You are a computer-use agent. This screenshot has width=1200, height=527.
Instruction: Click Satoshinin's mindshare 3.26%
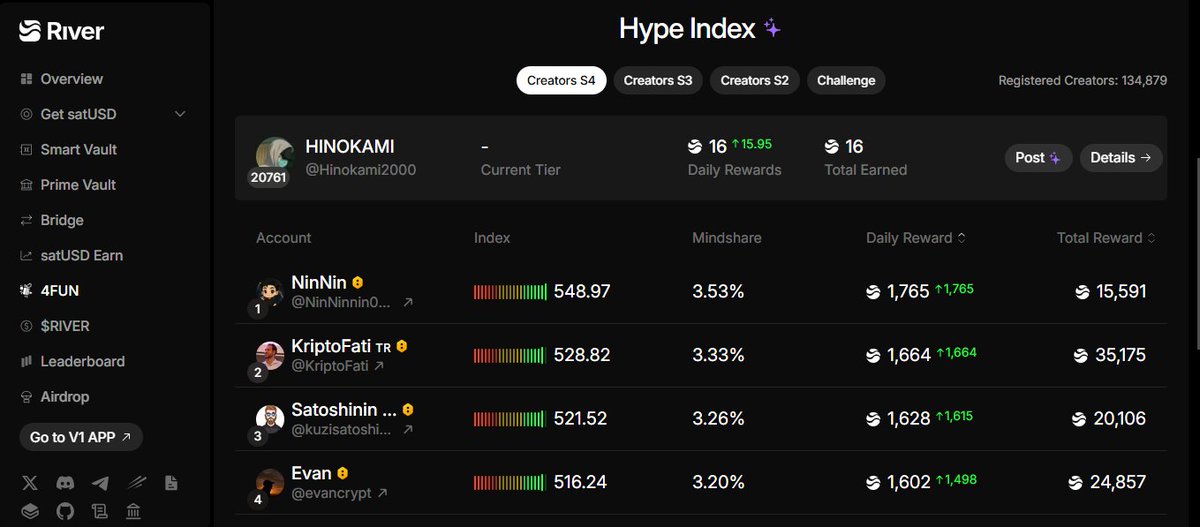pyautogui.click(x=718, y=419)
